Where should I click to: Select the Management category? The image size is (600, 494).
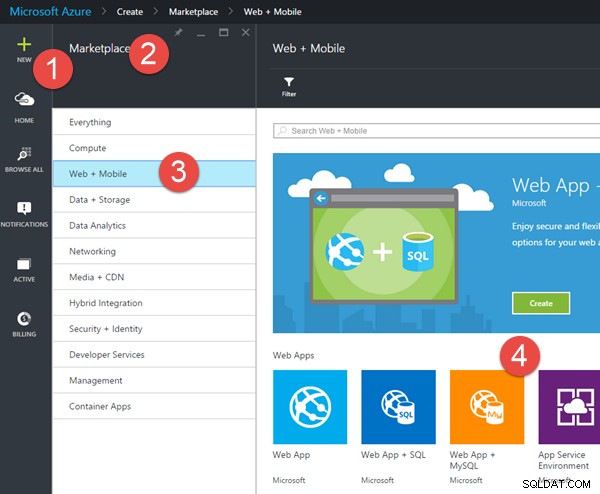click(154, 380)
